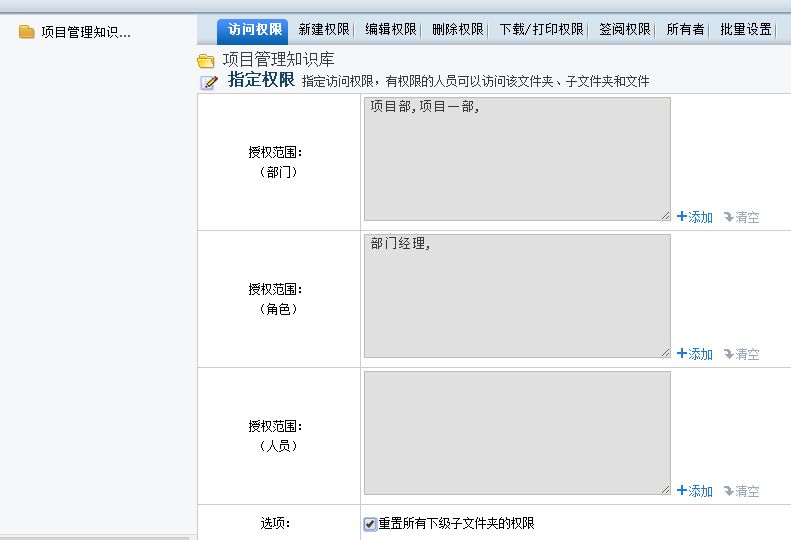
Task: Toggle the 重置所有下级子文件夹的权限 checkbox
Action: click(x=370, y=524)
